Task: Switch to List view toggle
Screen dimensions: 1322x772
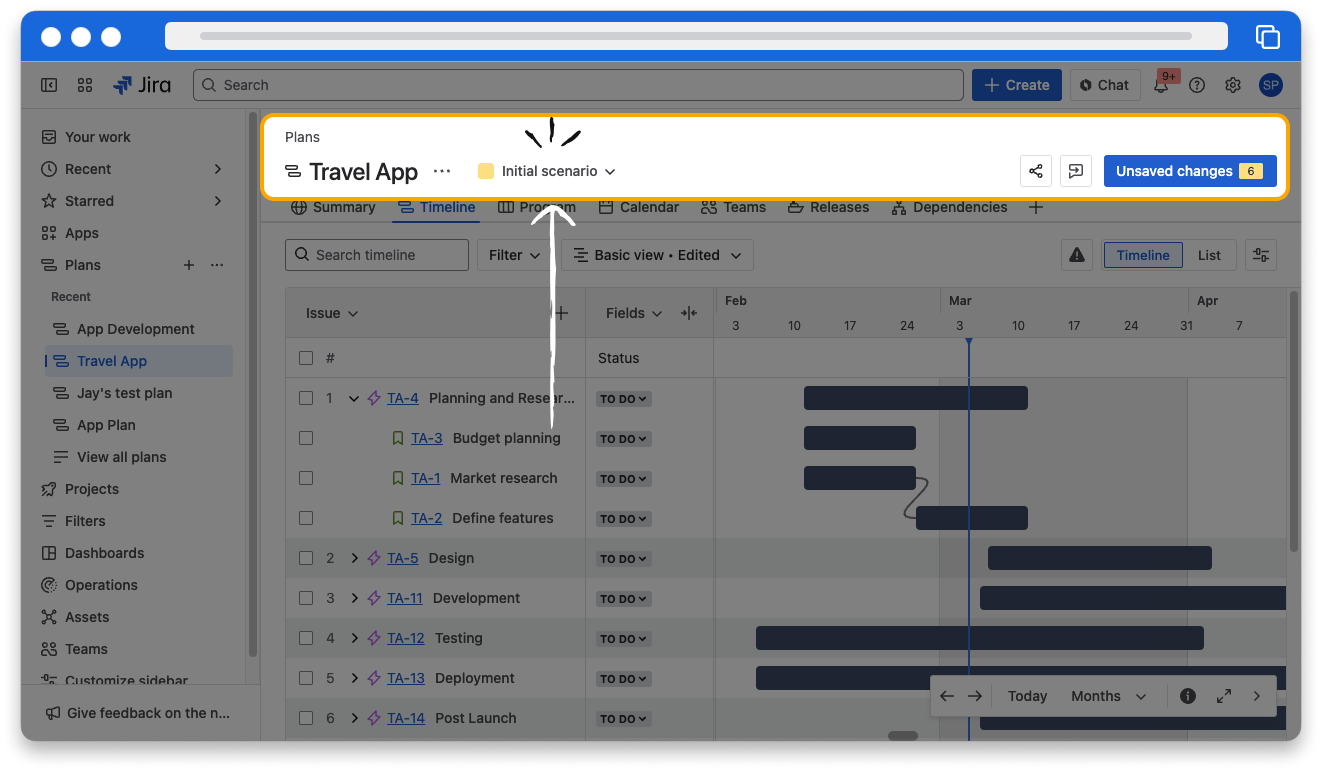Action: click(1209, 255)
